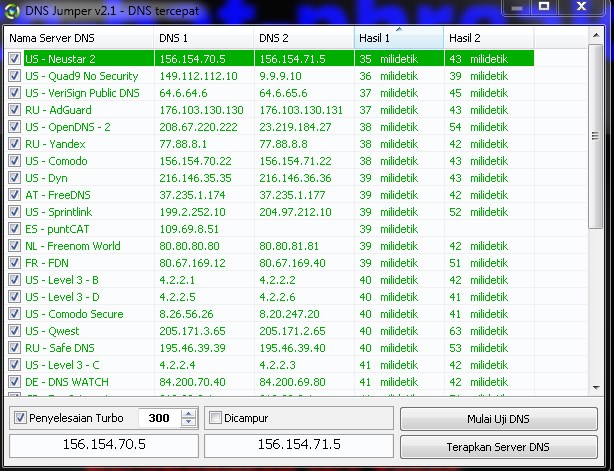
Task: Sort by DNS 1 column header
Action: [204, 38]
